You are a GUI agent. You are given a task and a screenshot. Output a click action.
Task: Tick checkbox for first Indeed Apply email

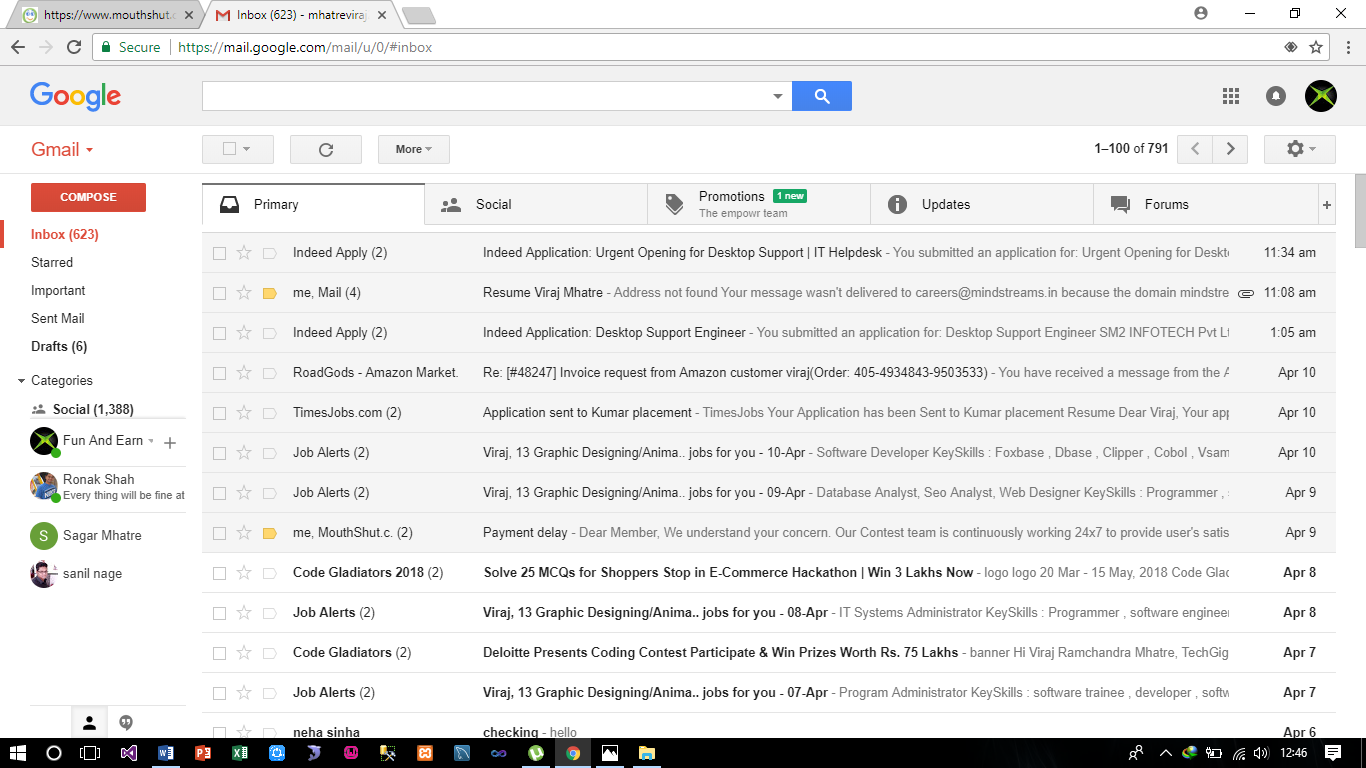(220, 253)
